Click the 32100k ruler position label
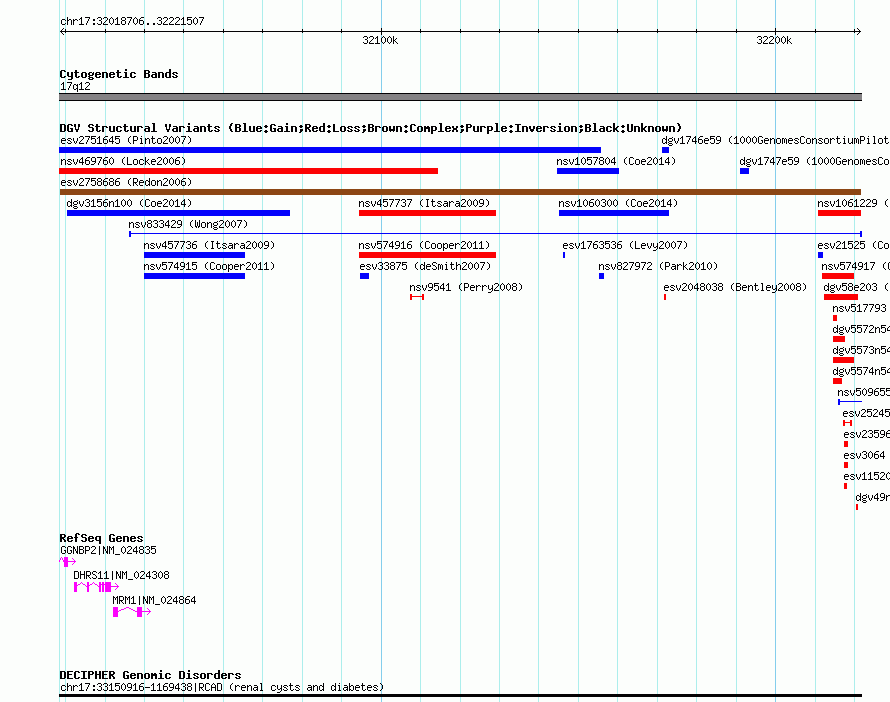890x702 pixels. [x=380, y=40]
